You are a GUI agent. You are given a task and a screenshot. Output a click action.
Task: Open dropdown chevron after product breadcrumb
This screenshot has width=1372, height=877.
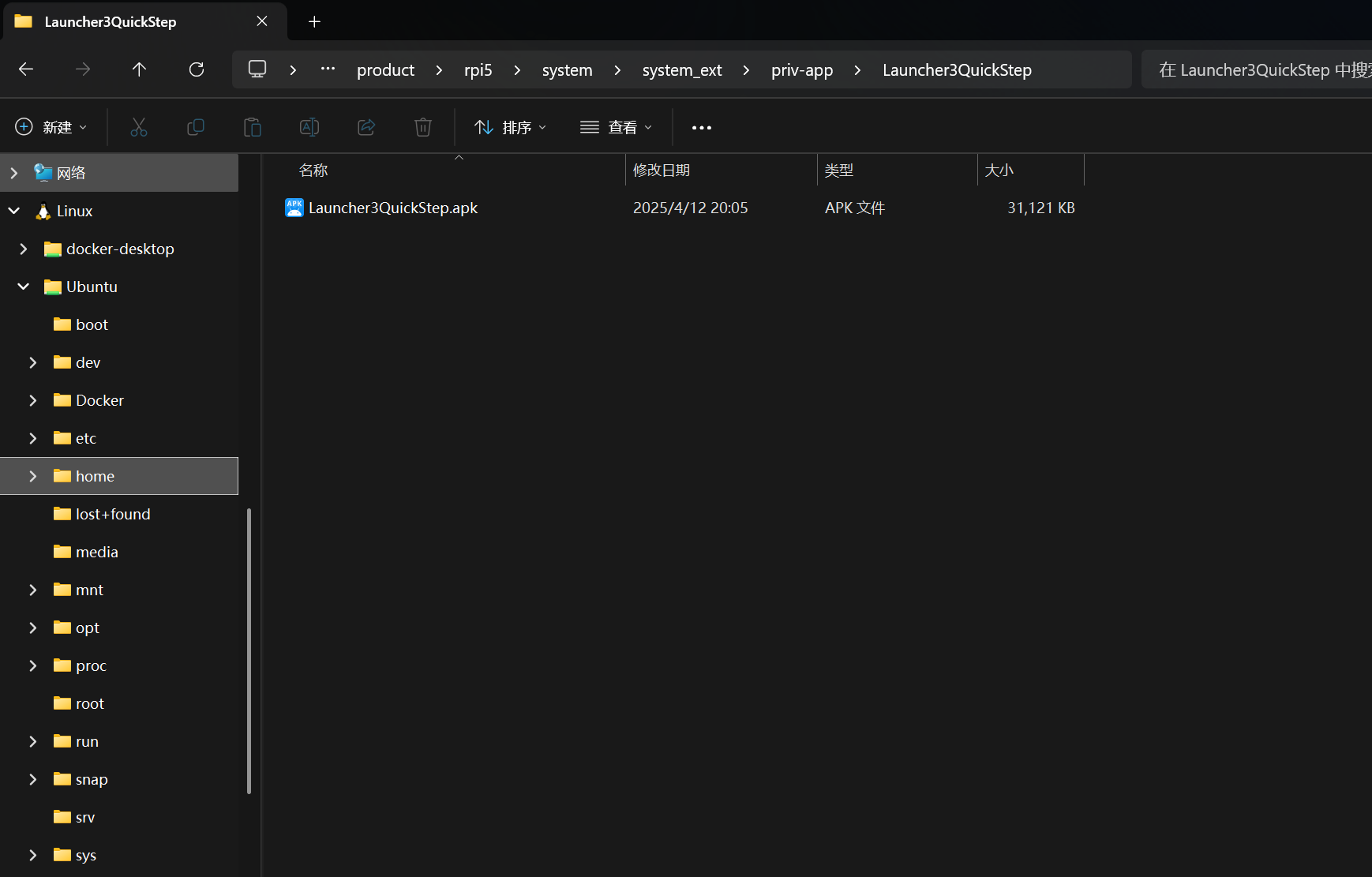[439, 70]
